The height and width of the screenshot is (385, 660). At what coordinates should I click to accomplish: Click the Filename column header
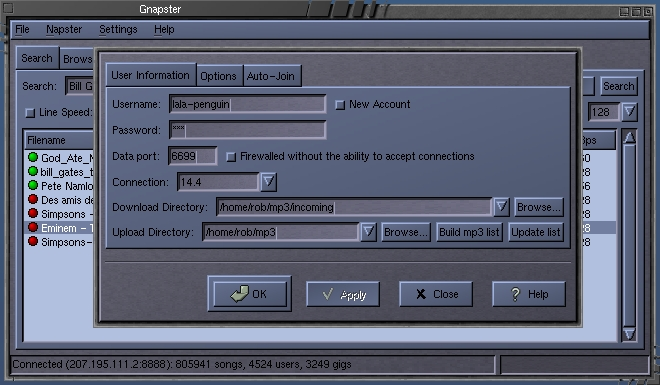59,140
